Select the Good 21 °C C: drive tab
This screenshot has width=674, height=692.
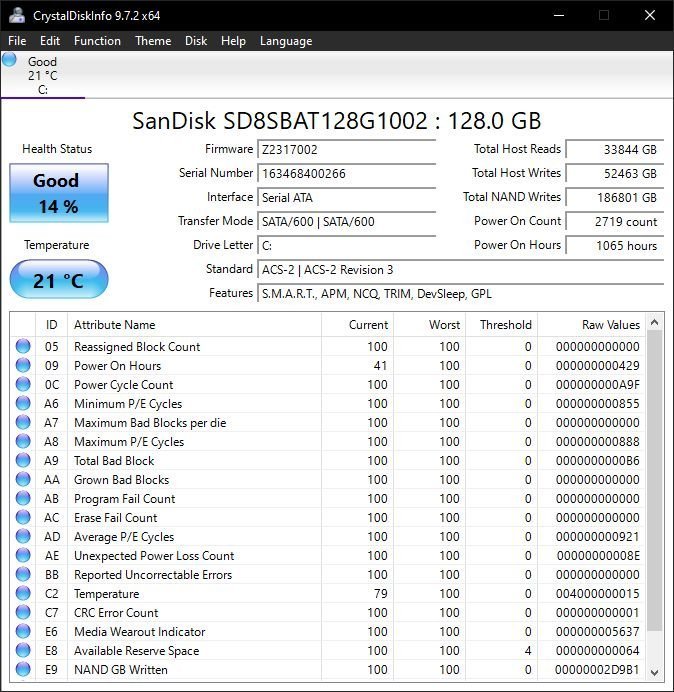pyautogui.click(x=42, y=75)
